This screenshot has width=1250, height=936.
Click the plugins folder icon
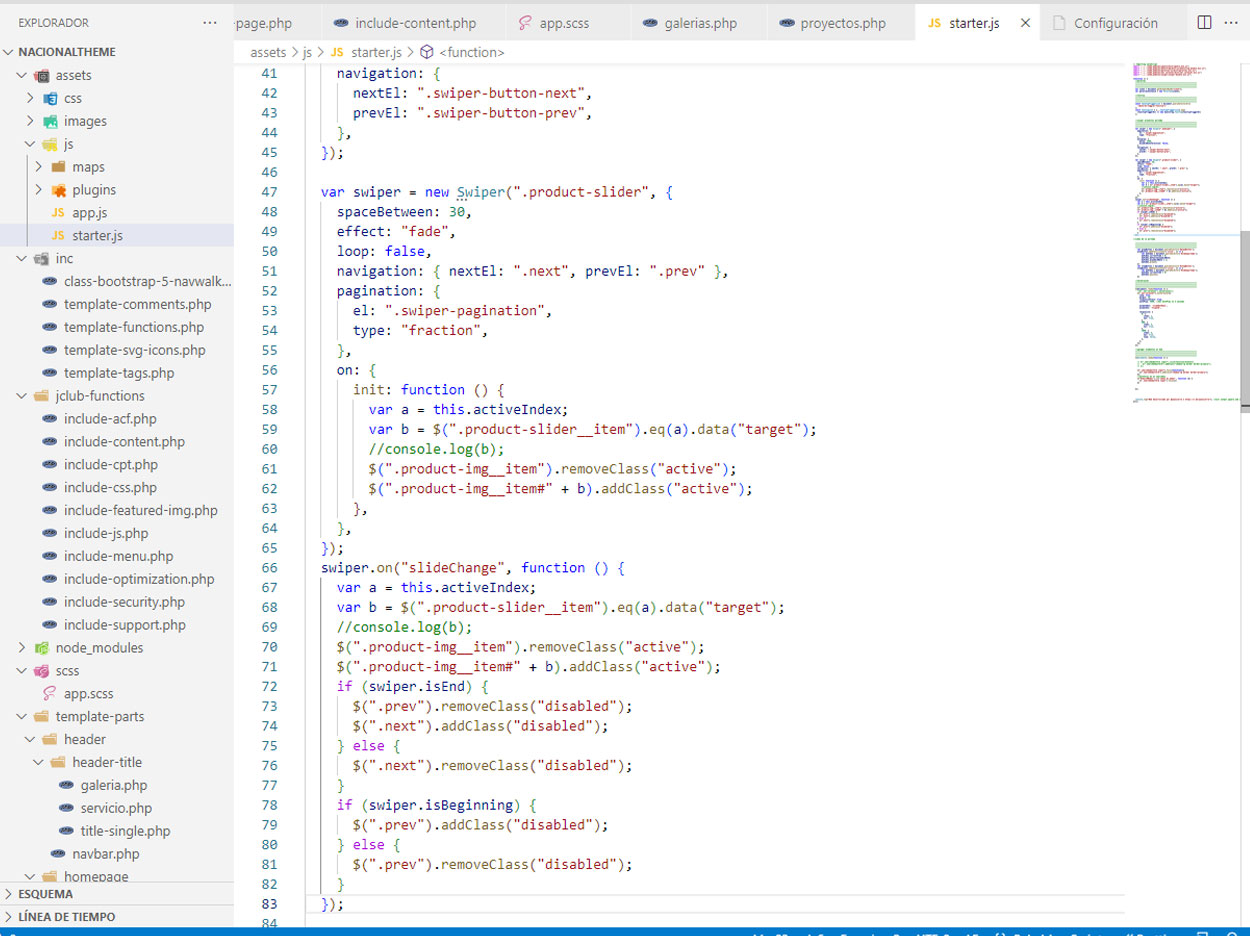[x=58, y=190]
